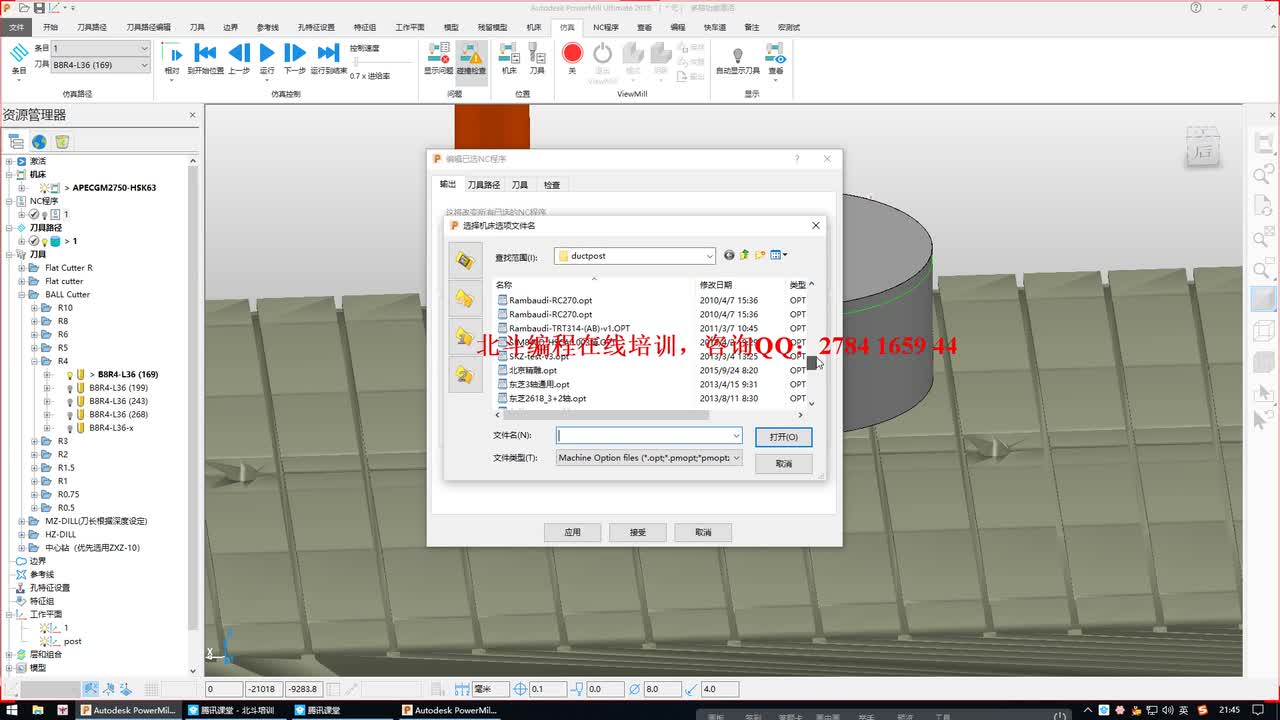1280x720 pixels.
Task: Toggle lightbulb of B8R4-L36 (199) tool
Action: (x=70, y=387)
